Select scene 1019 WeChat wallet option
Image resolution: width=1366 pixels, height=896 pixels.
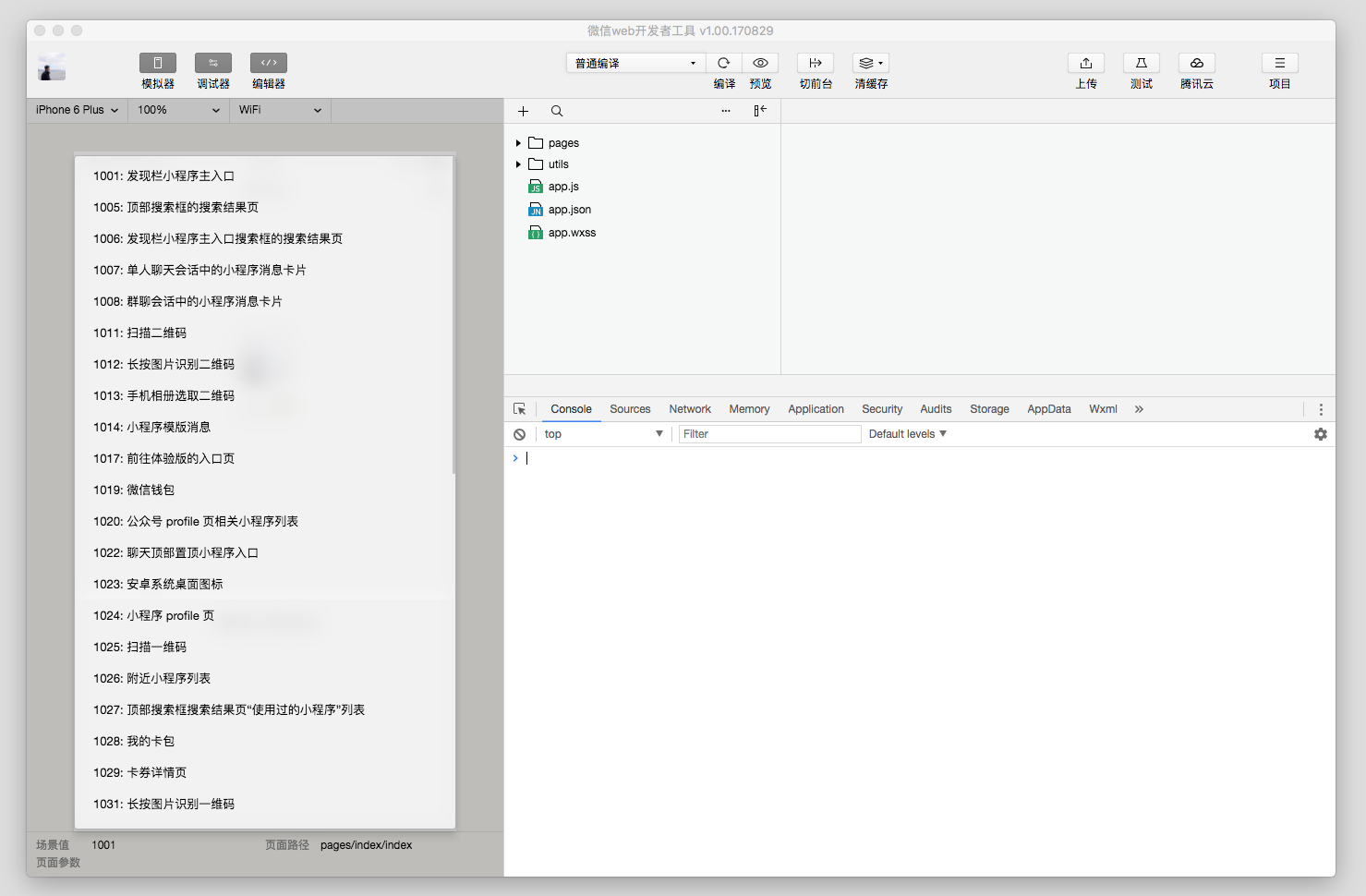coord(134,490)
